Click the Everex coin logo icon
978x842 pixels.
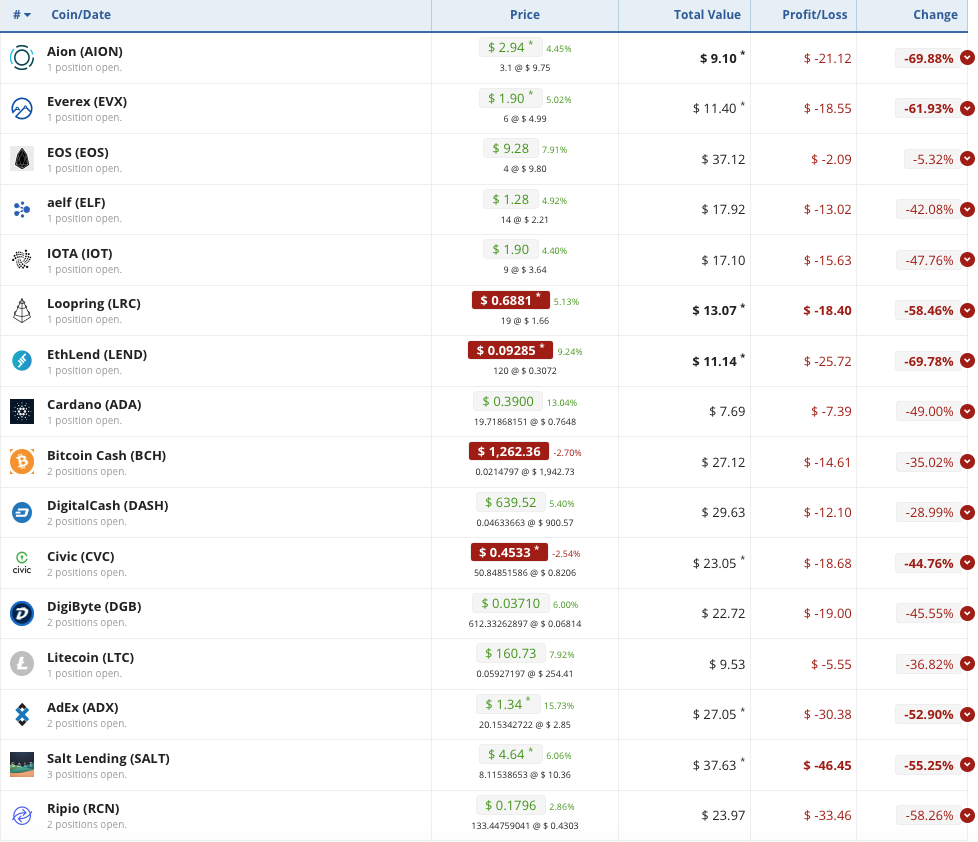pyautogui.click(x=22, y=109)
